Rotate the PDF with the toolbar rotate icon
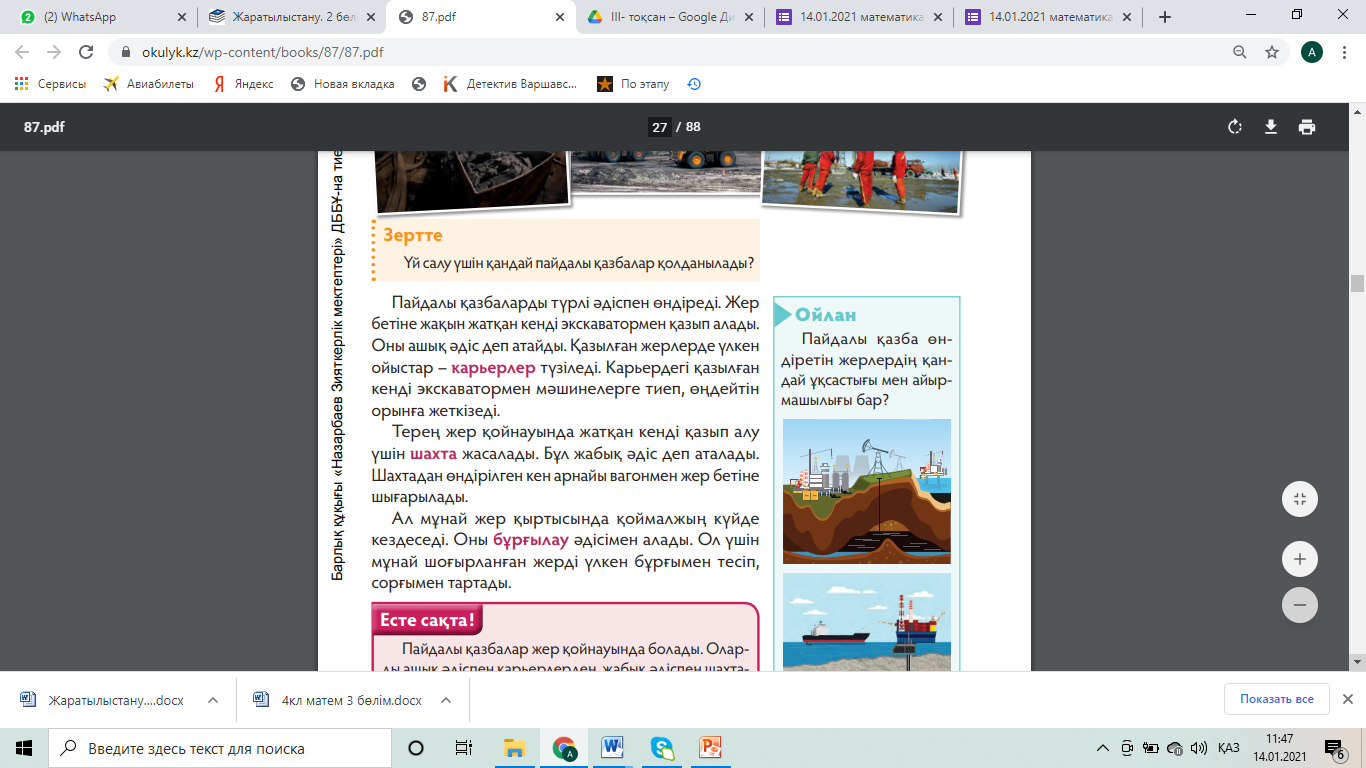The image size is (1366, 768). click(x=1235, y=127)
